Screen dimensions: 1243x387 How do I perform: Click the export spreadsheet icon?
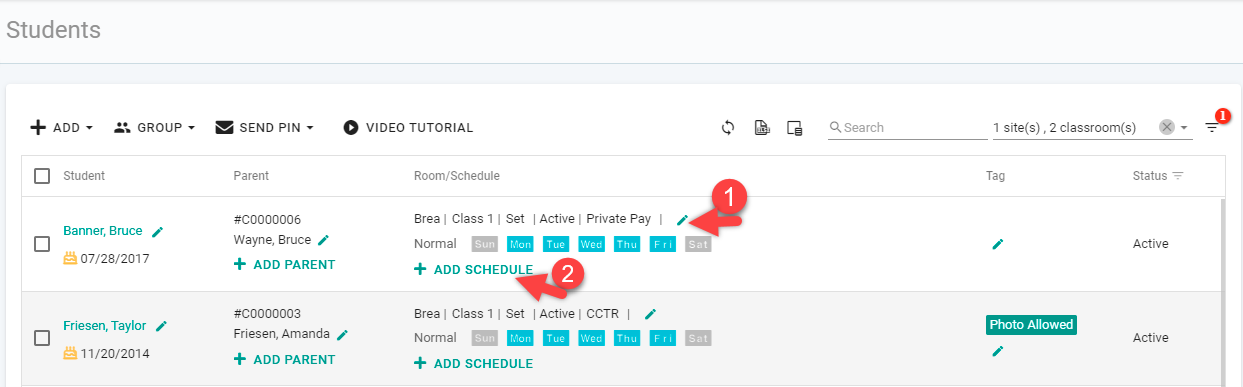coord(762,127)
